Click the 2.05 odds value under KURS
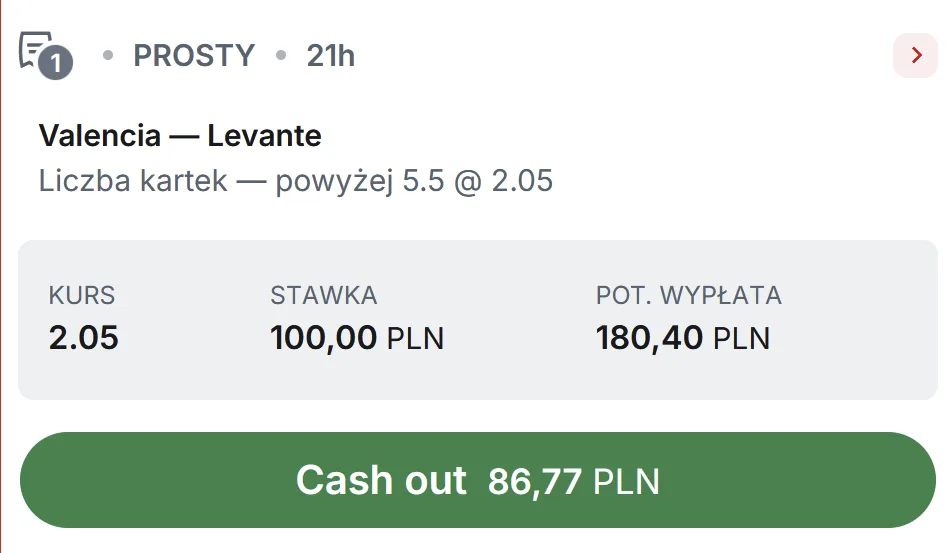The height and width of the screenshot is (553, 948). pyautogui.click(x=84, y=338)
